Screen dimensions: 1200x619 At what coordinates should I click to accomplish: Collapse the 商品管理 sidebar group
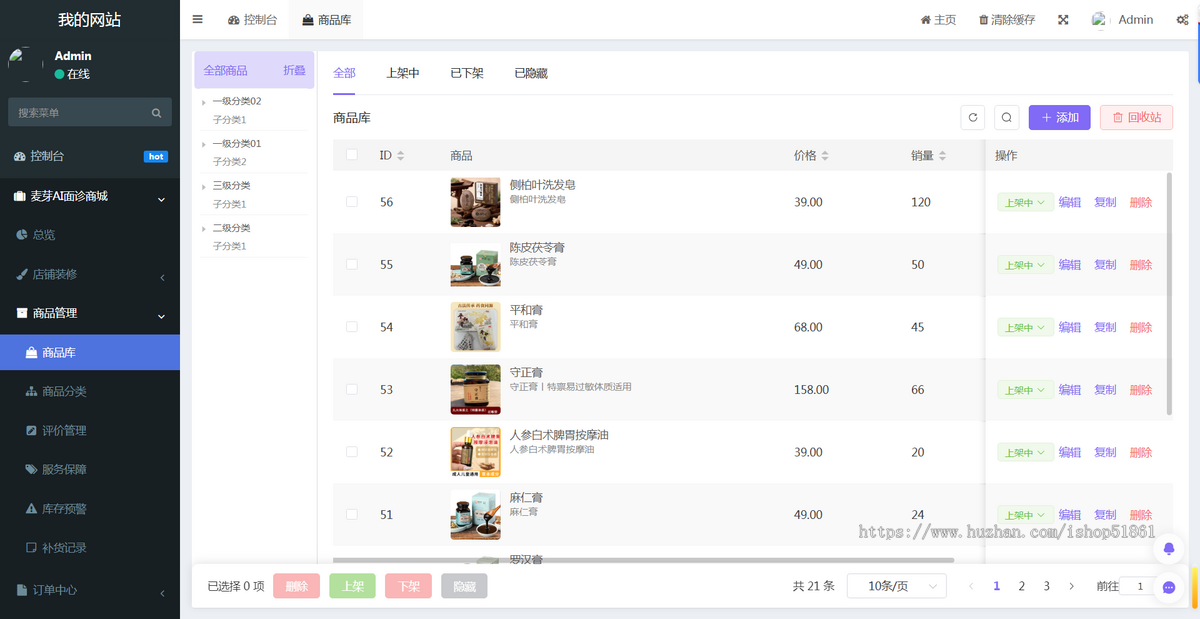click(x=90, y=313)
